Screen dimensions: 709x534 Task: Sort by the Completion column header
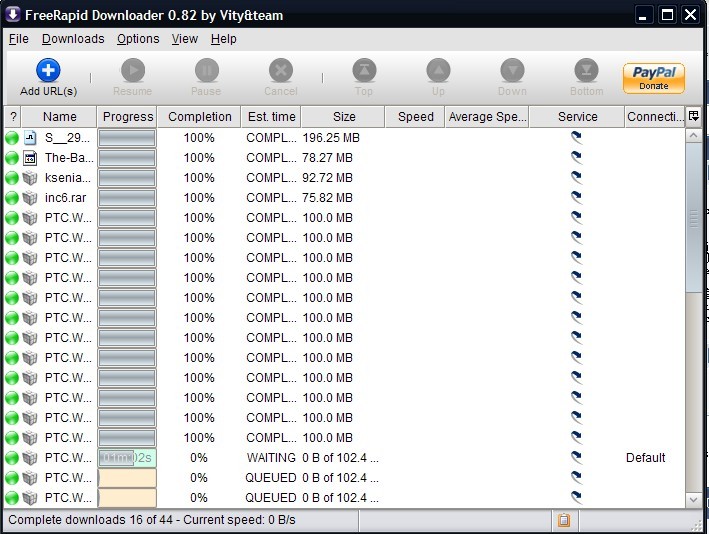tap(199, 117)
